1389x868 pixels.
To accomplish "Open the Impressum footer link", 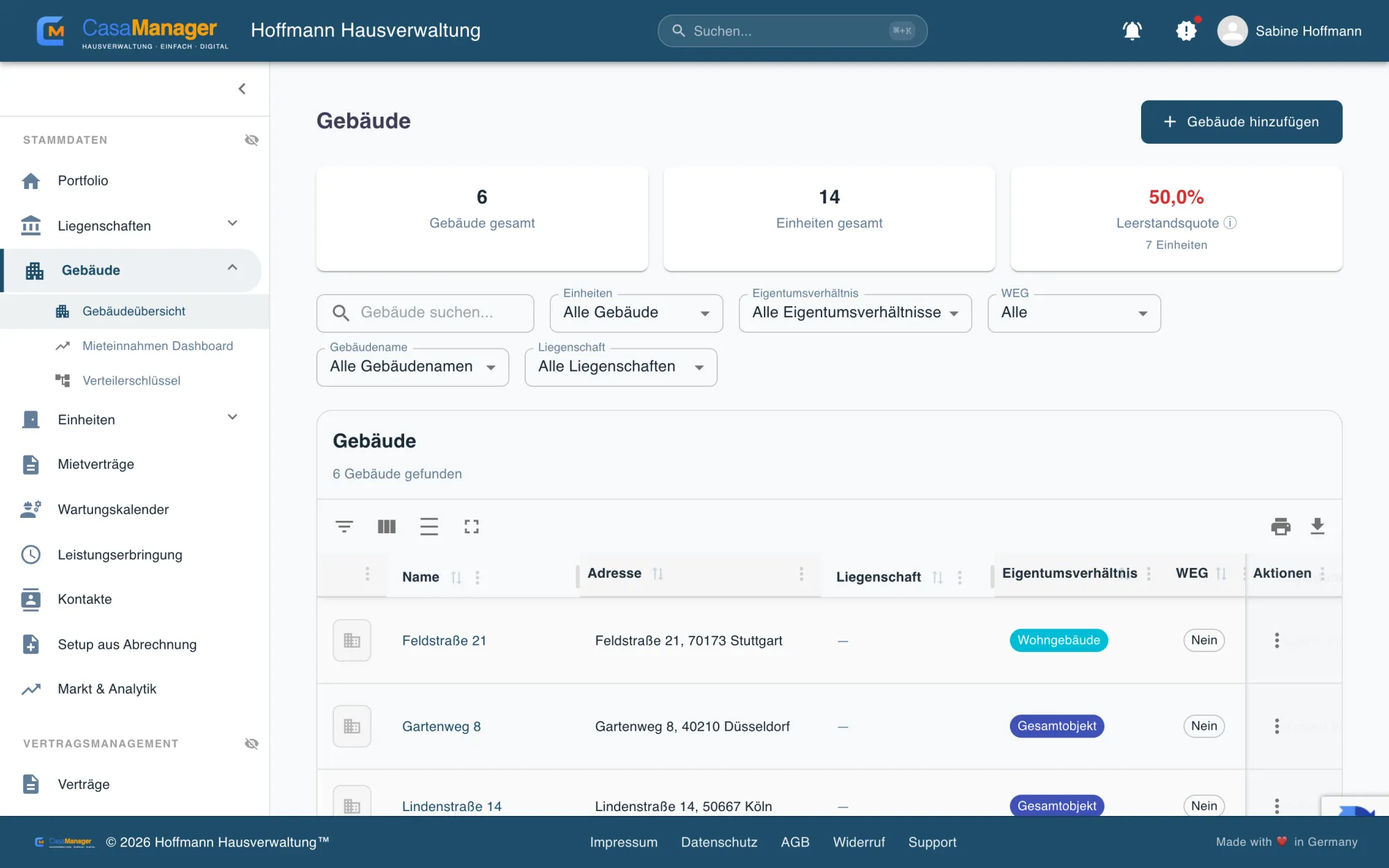I will (x=624, y=842).
